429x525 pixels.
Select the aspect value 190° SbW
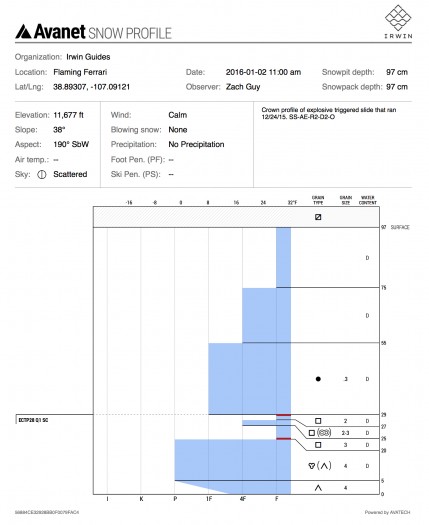[71, 145]
